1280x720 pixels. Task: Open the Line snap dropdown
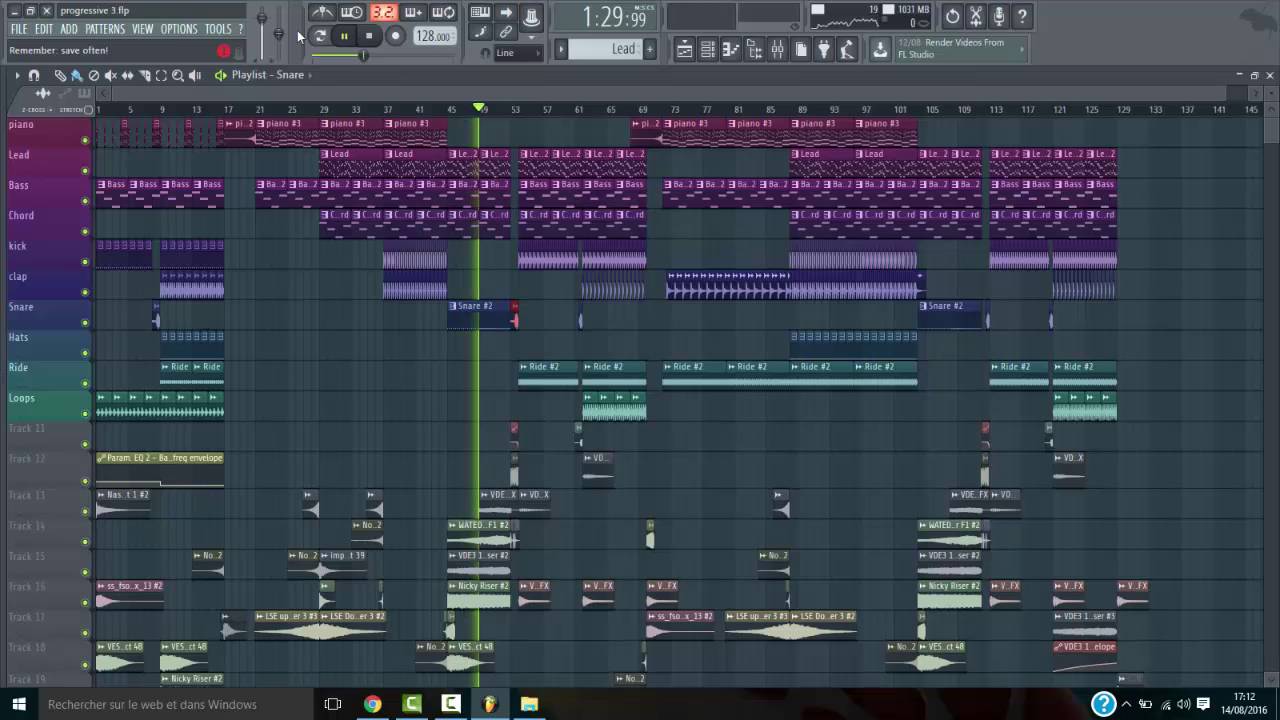coord(519,53)
